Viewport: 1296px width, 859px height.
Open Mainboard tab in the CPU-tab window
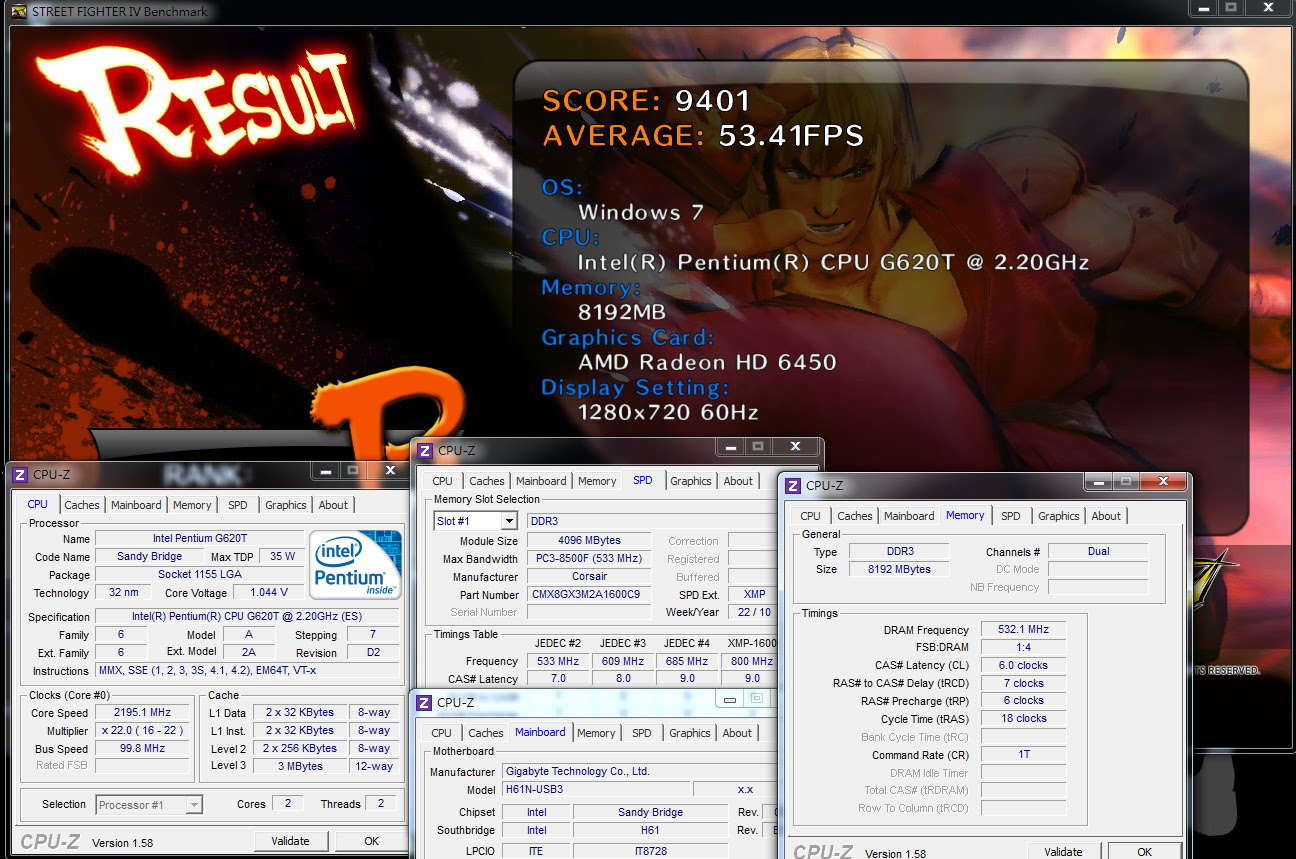coord(136,505)
